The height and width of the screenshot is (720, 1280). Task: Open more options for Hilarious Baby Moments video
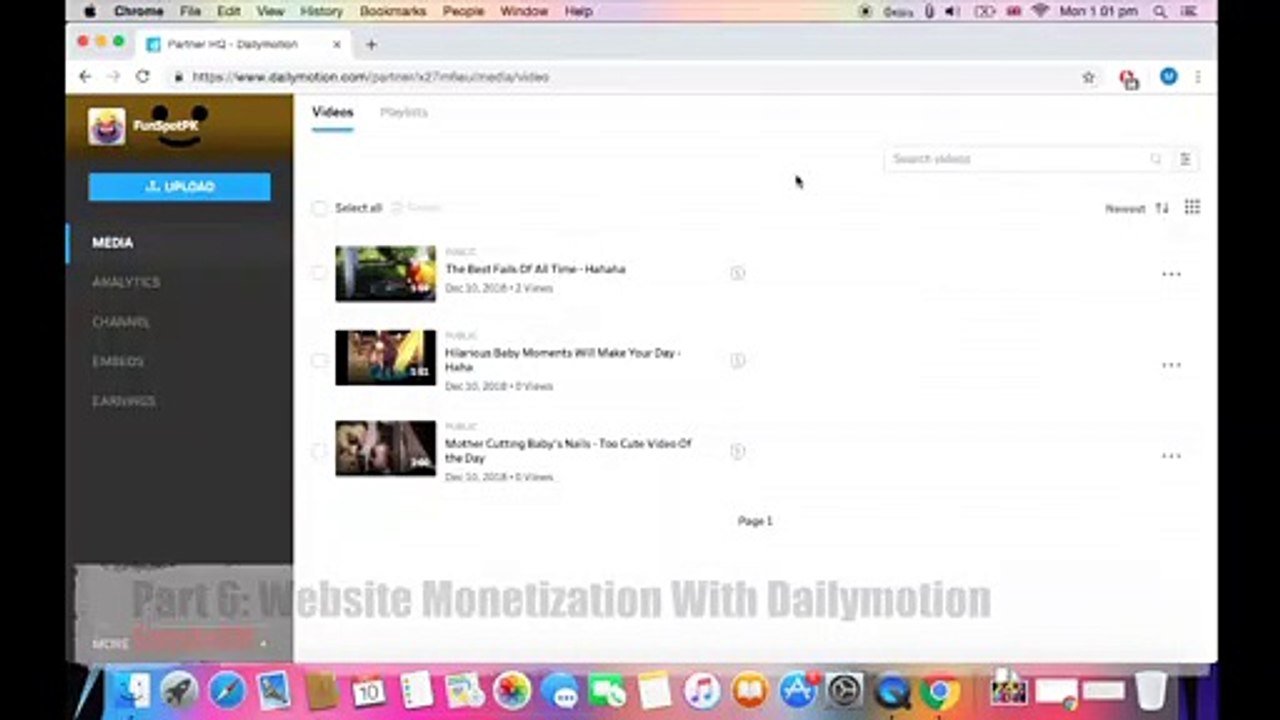pos(1171,365)
